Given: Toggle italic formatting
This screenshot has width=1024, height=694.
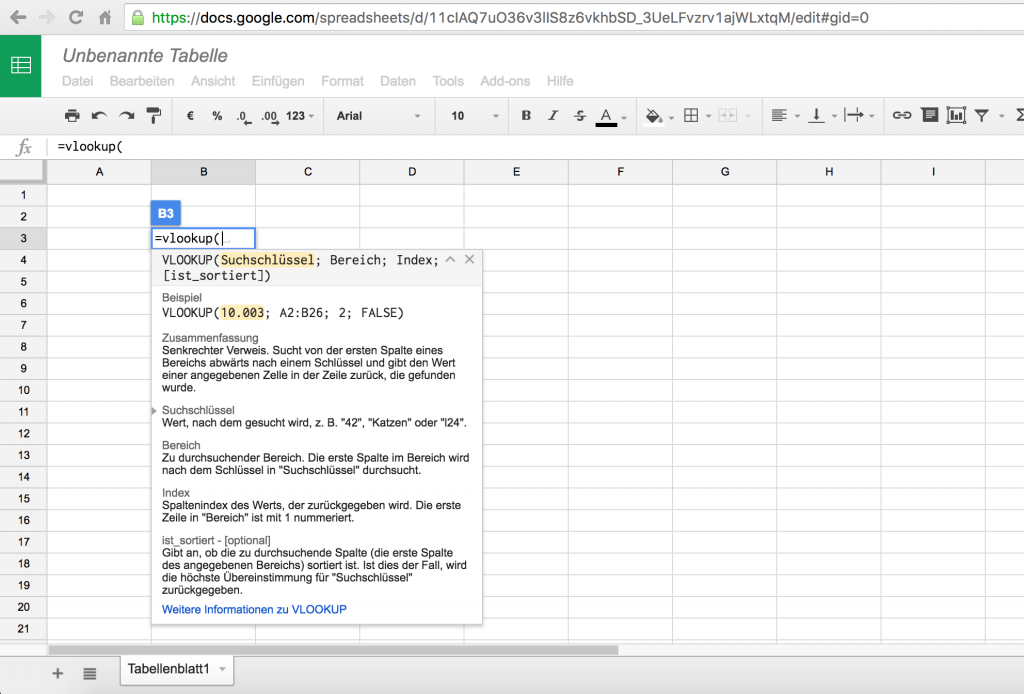Looking at the screenshot, I should tap(551, 115).
